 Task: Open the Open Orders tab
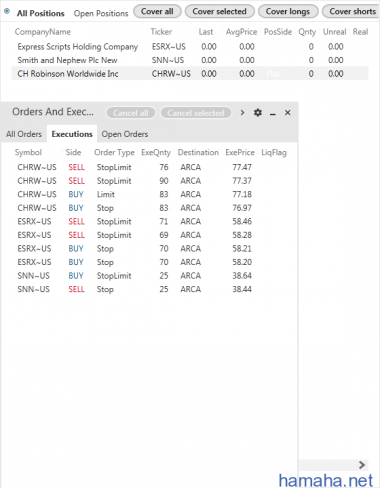pyautogui.click(x=125, y=134)
